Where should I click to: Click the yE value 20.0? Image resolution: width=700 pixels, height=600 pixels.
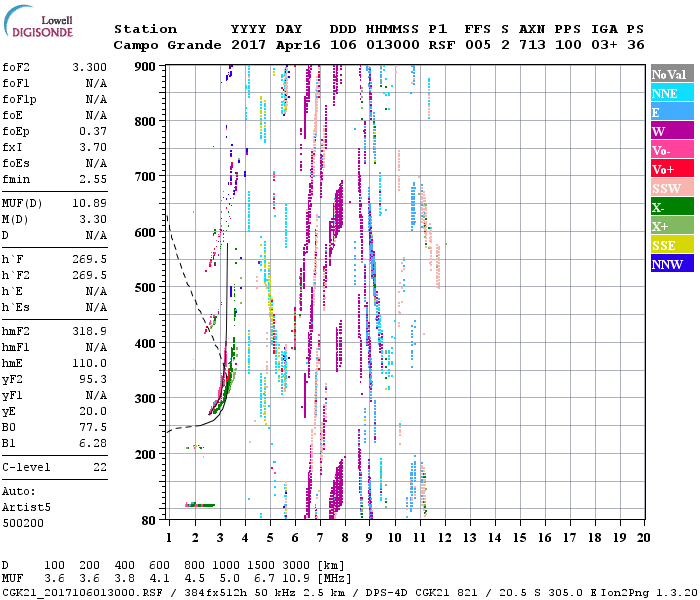pyautogui.click(x=93, y=412)
